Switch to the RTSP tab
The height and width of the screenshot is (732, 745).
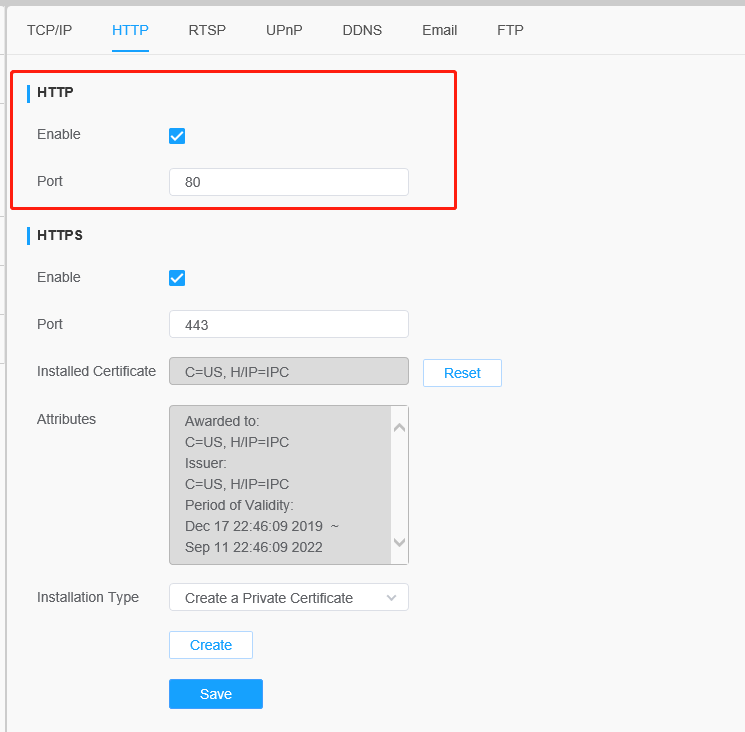click(207, 30)
